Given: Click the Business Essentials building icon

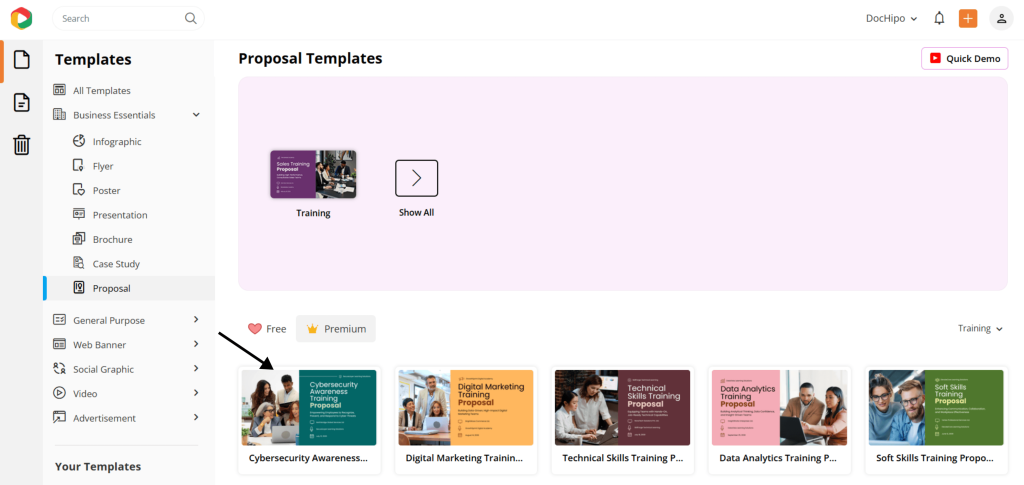Looking at the screenshot, I should [x=59, y=115].
